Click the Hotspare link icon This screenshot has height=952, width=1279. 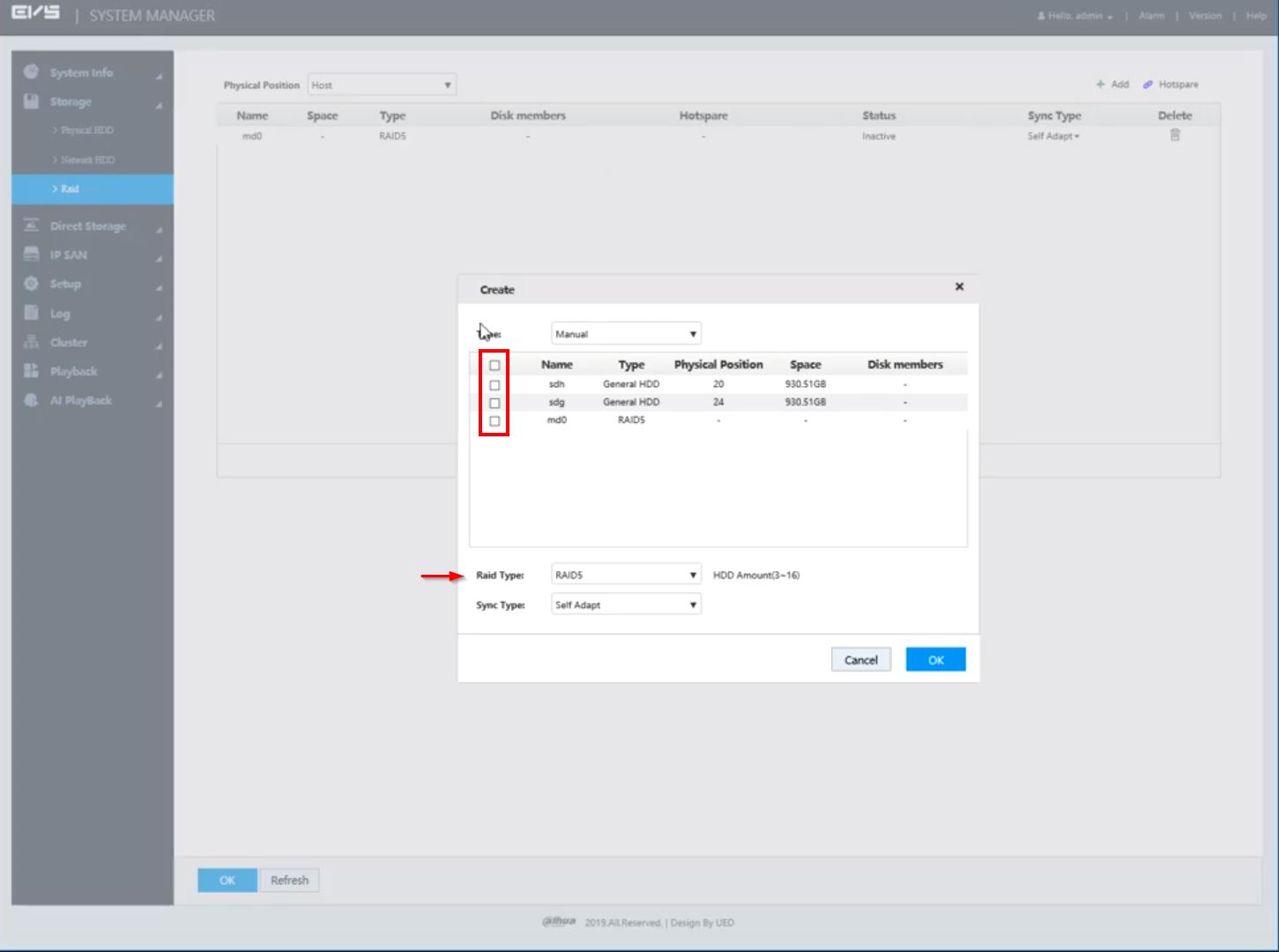point(1148,85)
